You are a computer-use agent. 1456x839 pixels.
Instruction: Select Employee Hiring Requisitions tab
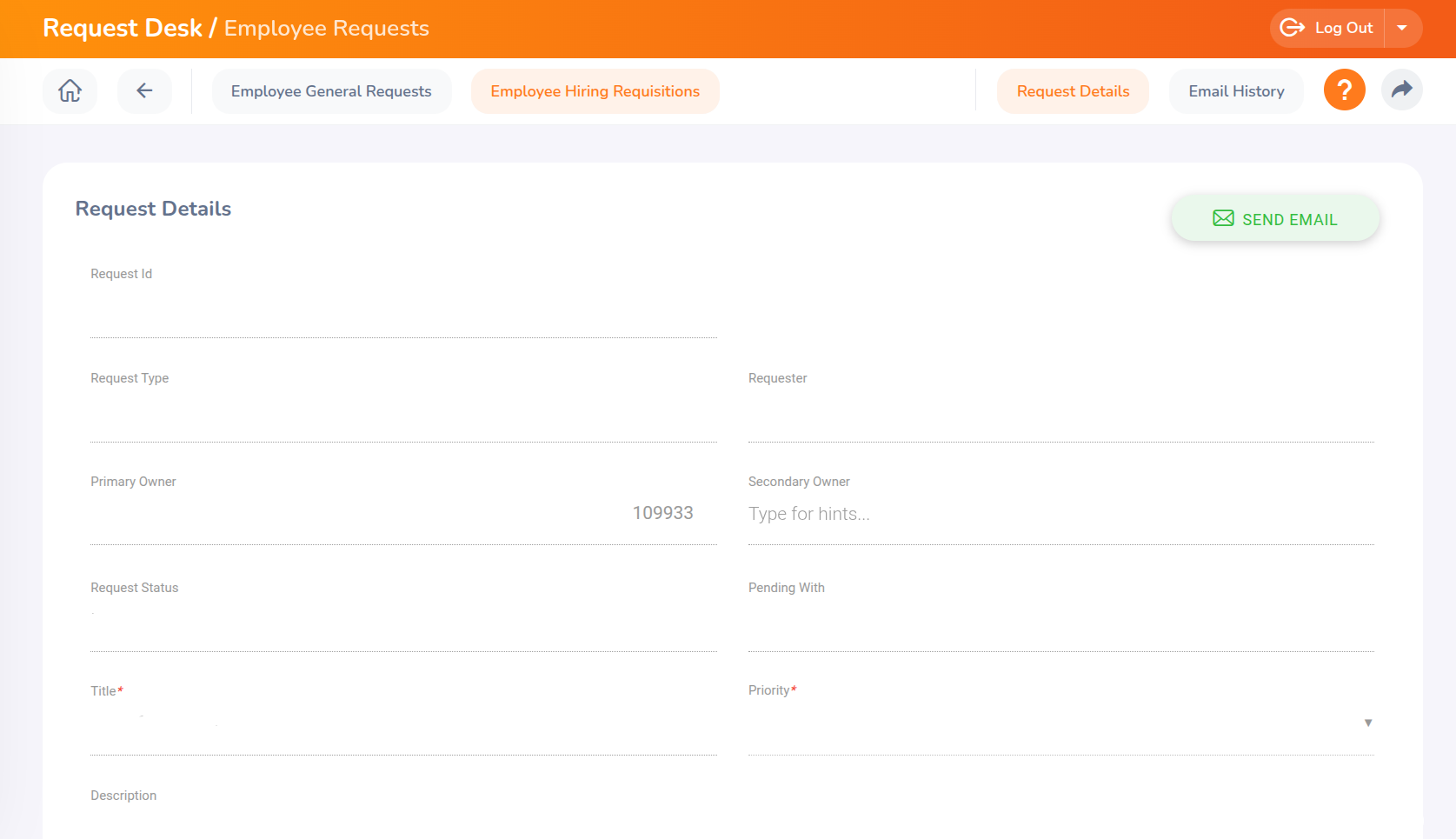[595, 91]
